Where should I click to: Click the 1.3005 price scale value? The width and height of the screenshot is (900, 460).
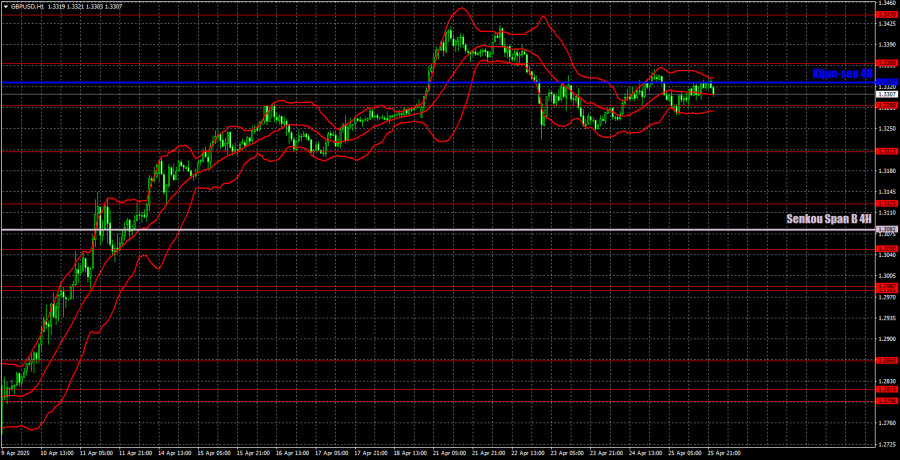(887, 276)
